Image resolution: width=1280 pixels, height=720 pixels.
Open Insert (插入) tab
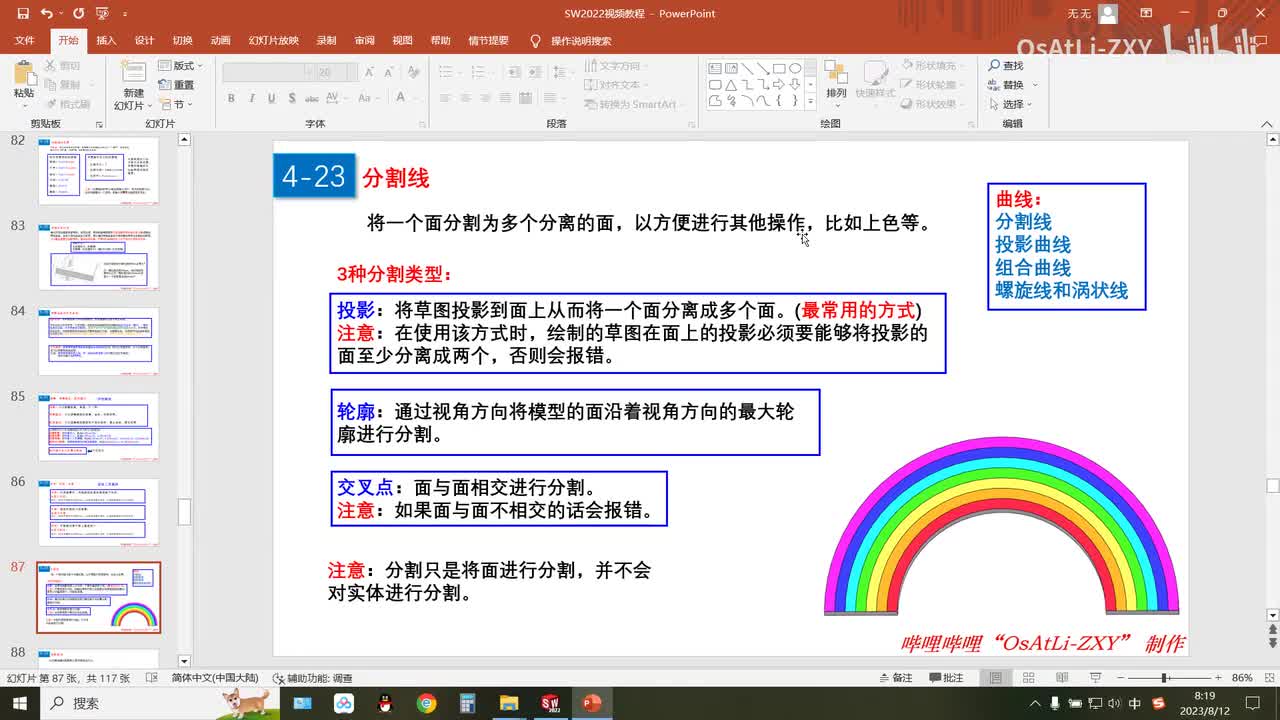pos(107,41)
